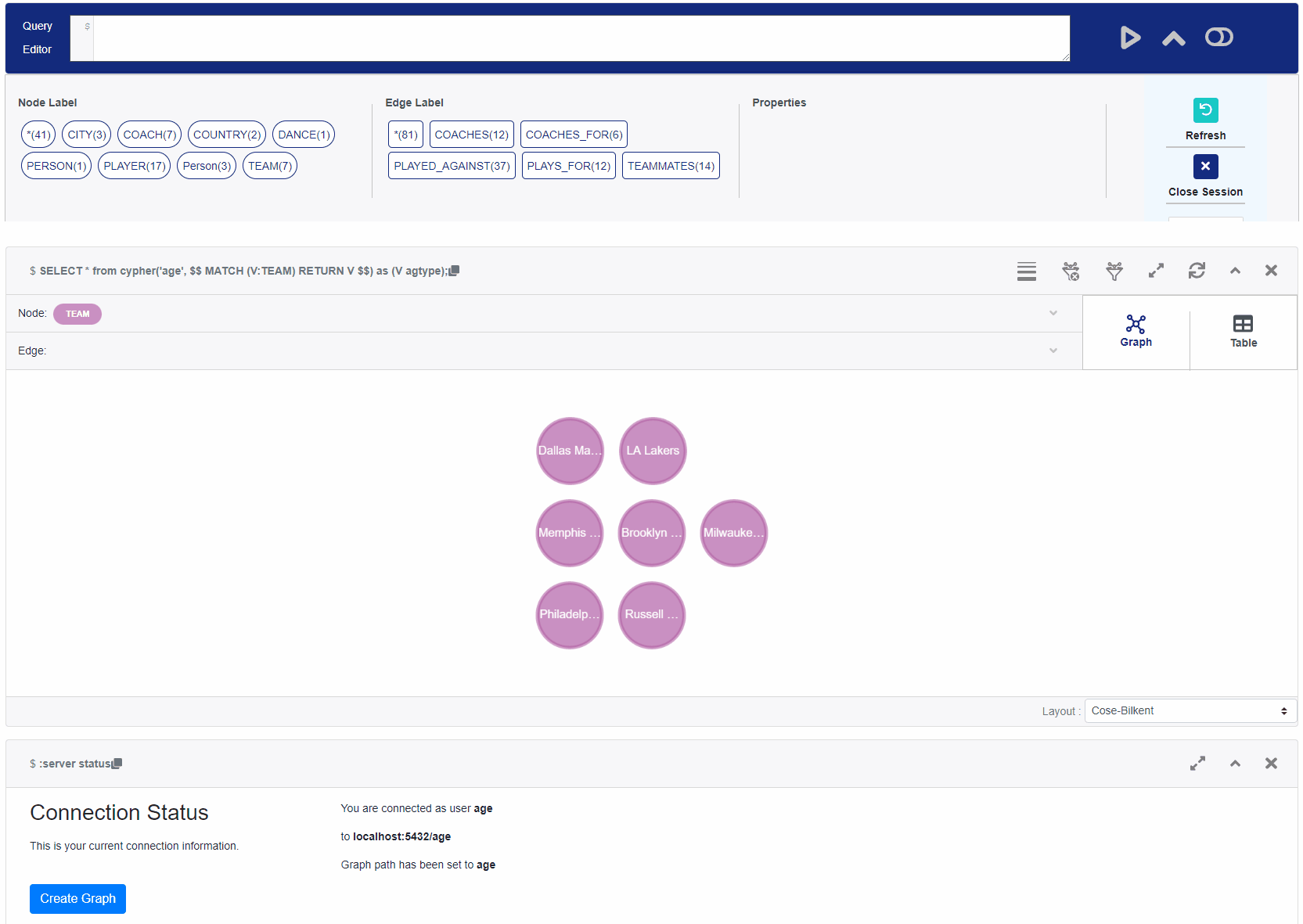Collapse the server status frame

point(1235,764)
